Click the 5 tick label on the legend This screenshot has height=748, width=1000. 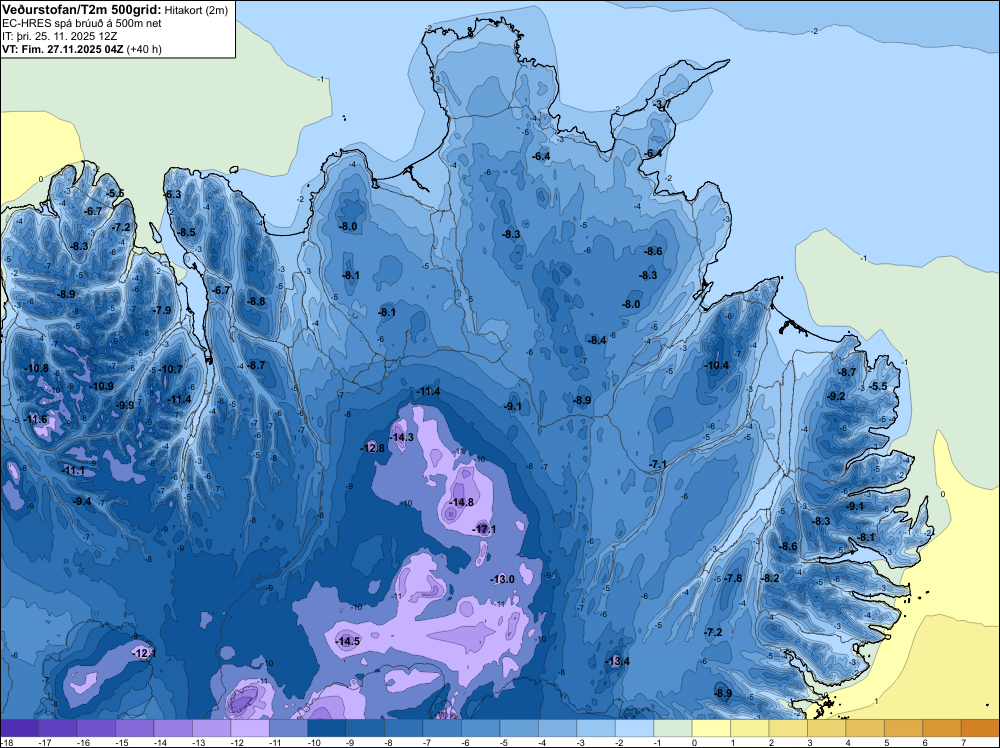pos(887,742)
